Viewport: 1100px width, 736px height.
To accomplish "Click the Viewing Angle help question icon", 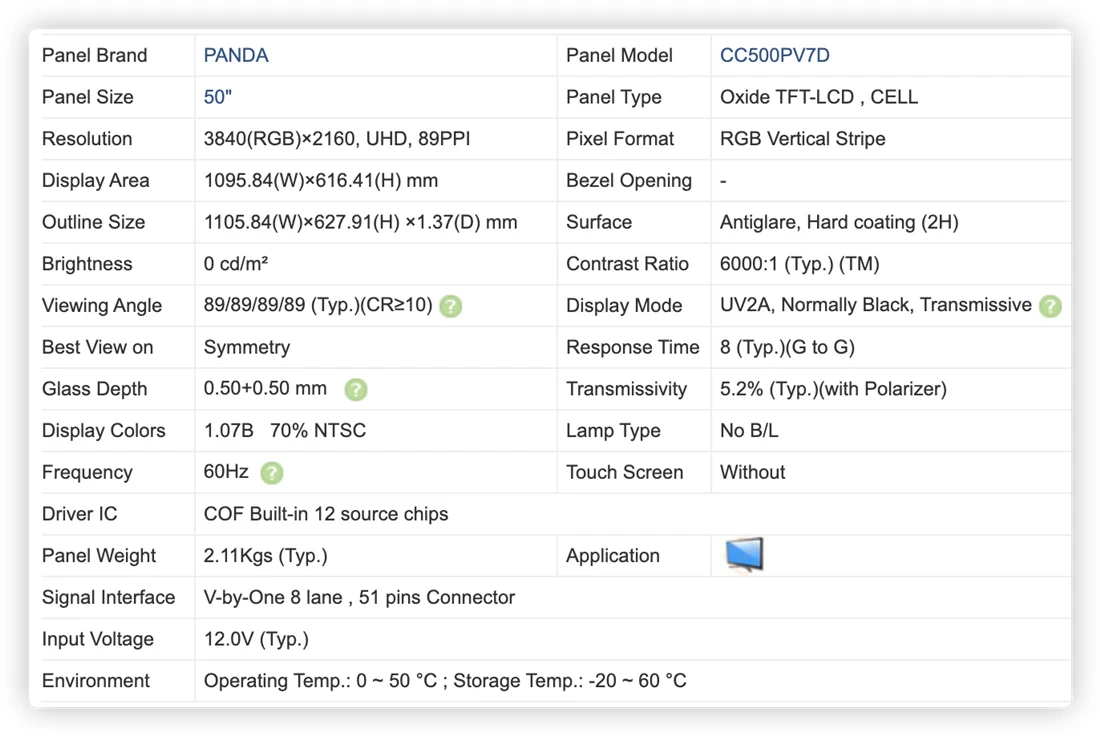I will (450, 306).
